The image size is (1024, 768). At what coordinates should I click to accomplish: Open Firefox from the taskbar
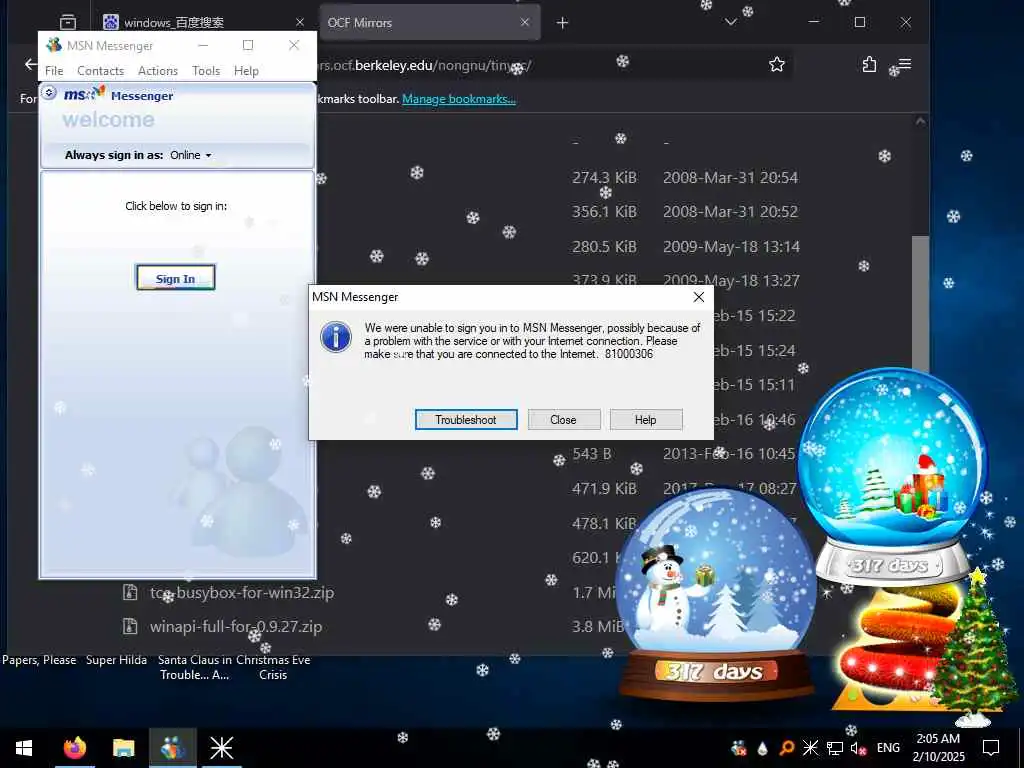click(x=74, y=748)
